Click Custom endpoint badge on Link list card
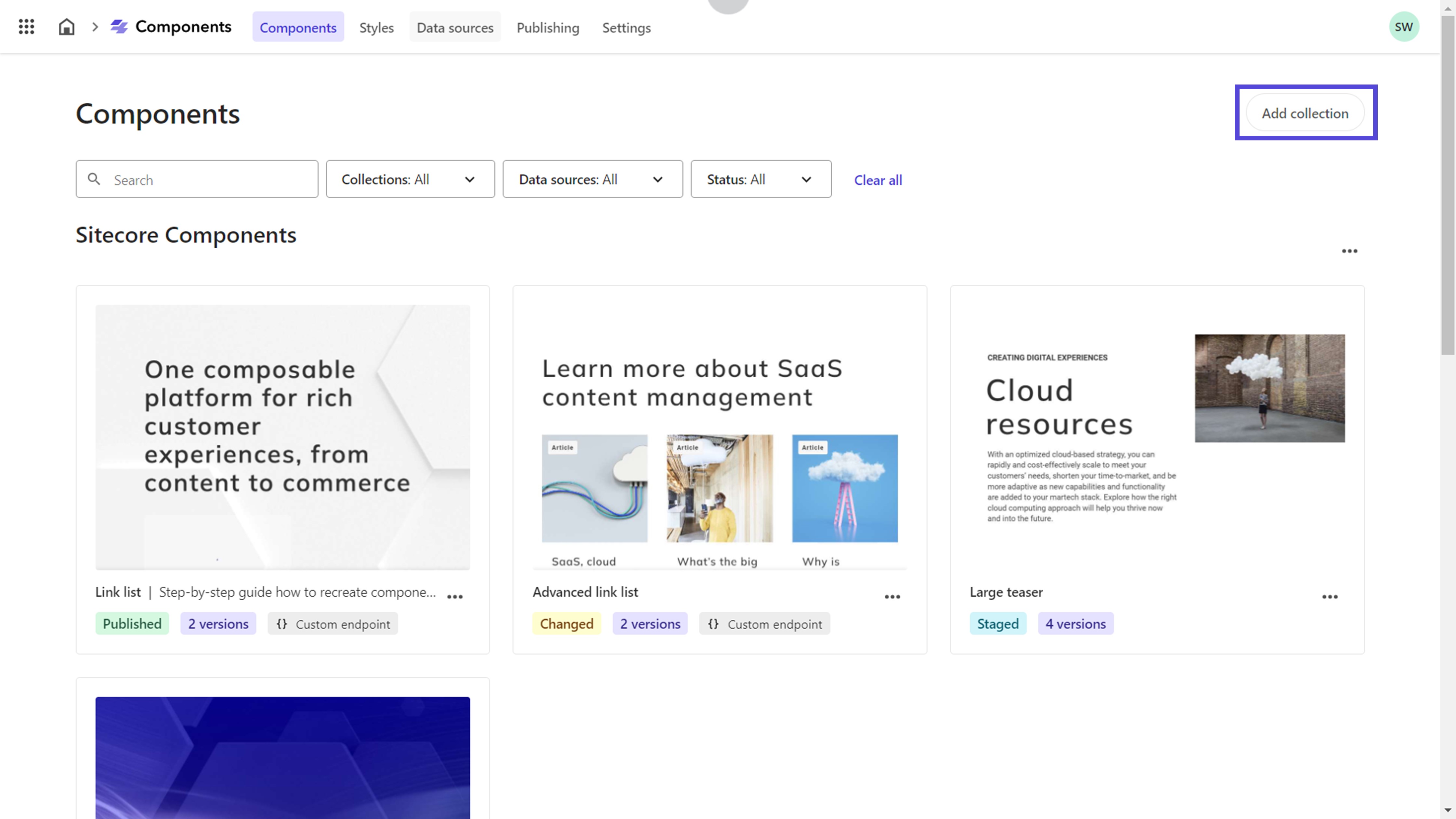The height and width of the screenshot is (819, 1456). [x=332, y=623]
